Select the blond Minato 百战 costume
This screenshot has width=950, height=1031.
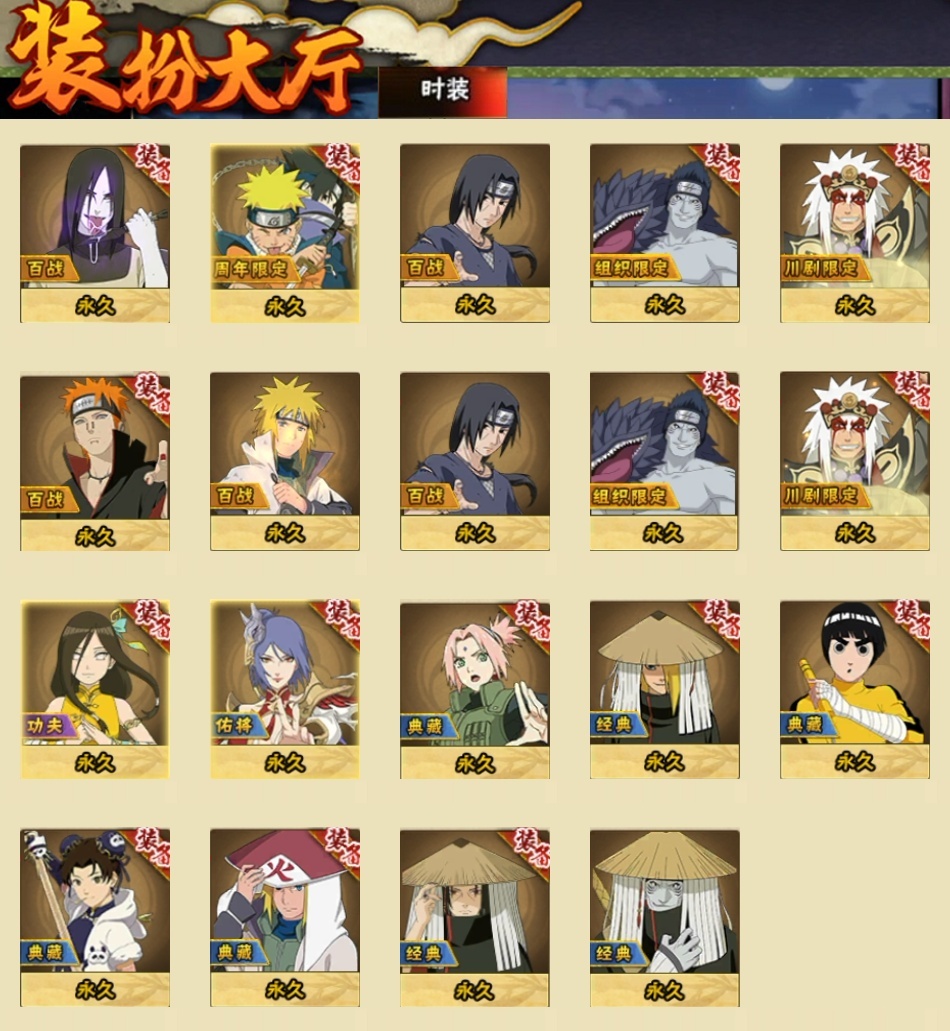click(x=285, y=462)
